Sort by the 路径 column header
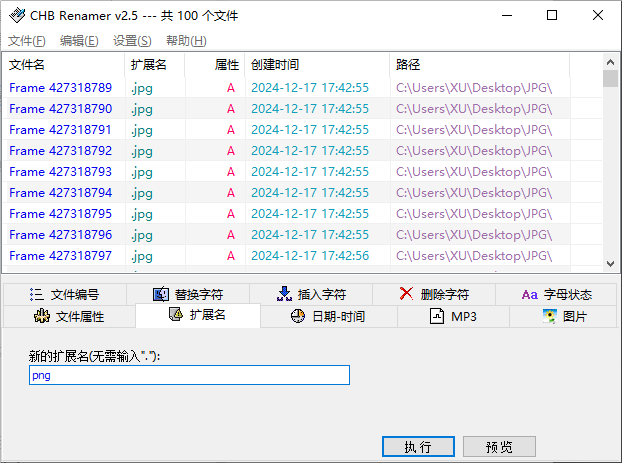The image size is (622, 463). pos(480,65)
